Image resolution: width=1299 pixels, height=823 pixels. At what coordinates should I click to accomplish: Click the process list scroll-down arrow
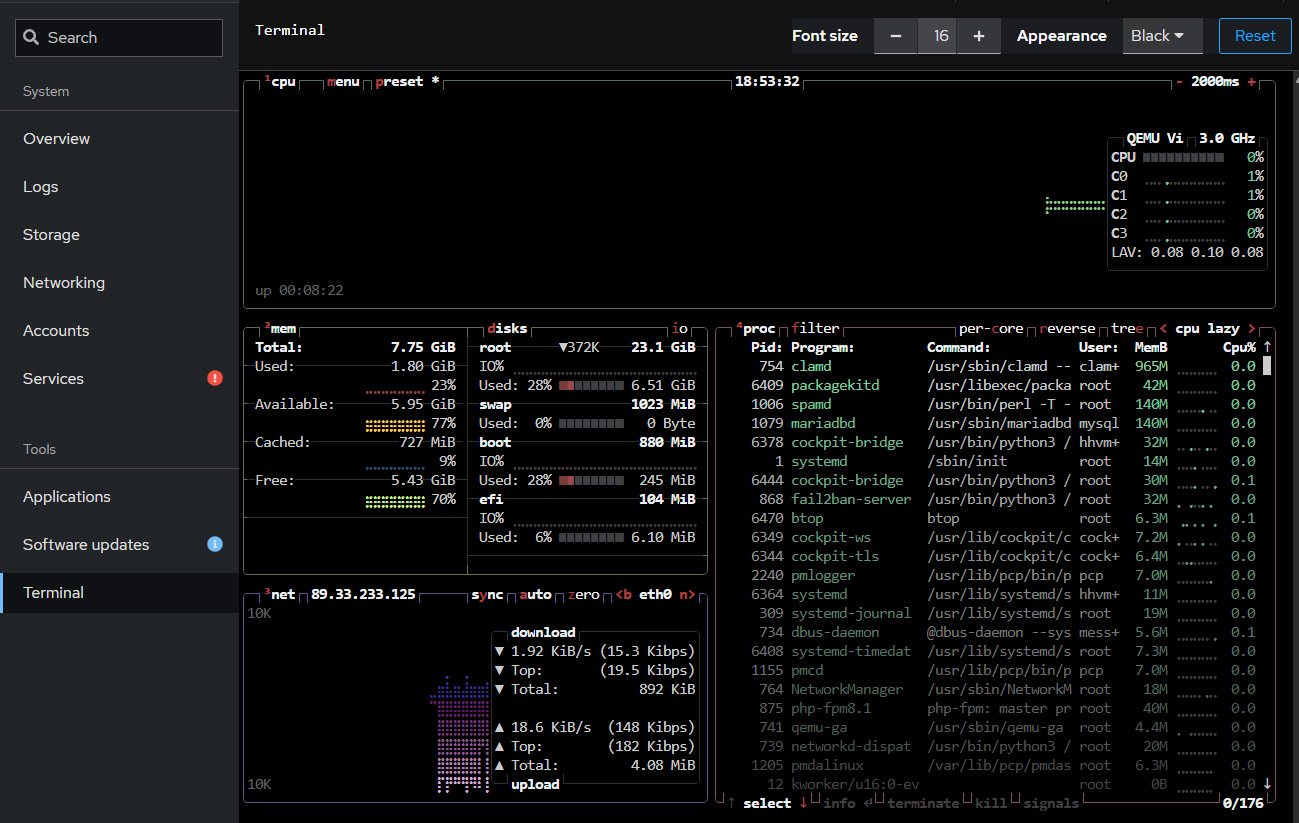click(1267, 784)
